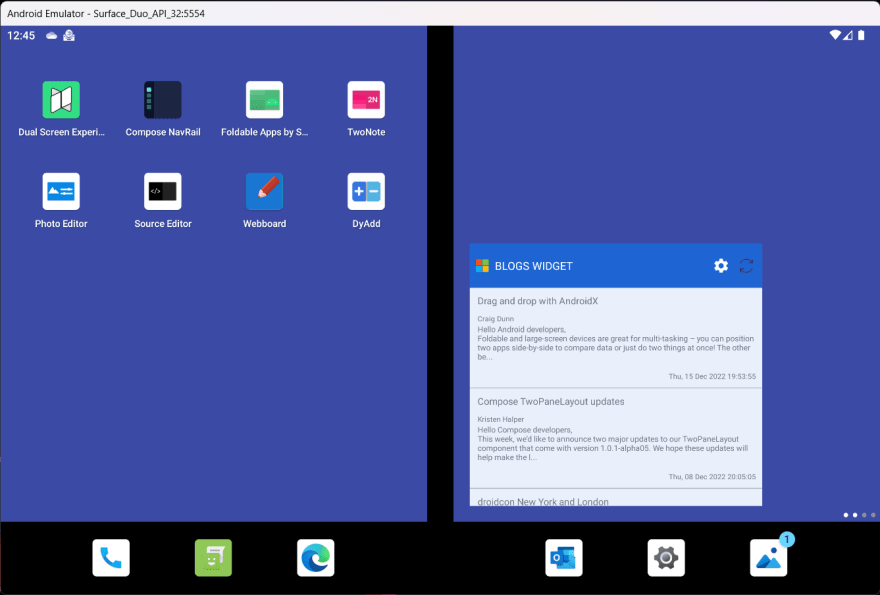Screen dimensions: 880x595
Task: Open Outlook from the dock
Action: pyautogui.click(x=563, y=558)
